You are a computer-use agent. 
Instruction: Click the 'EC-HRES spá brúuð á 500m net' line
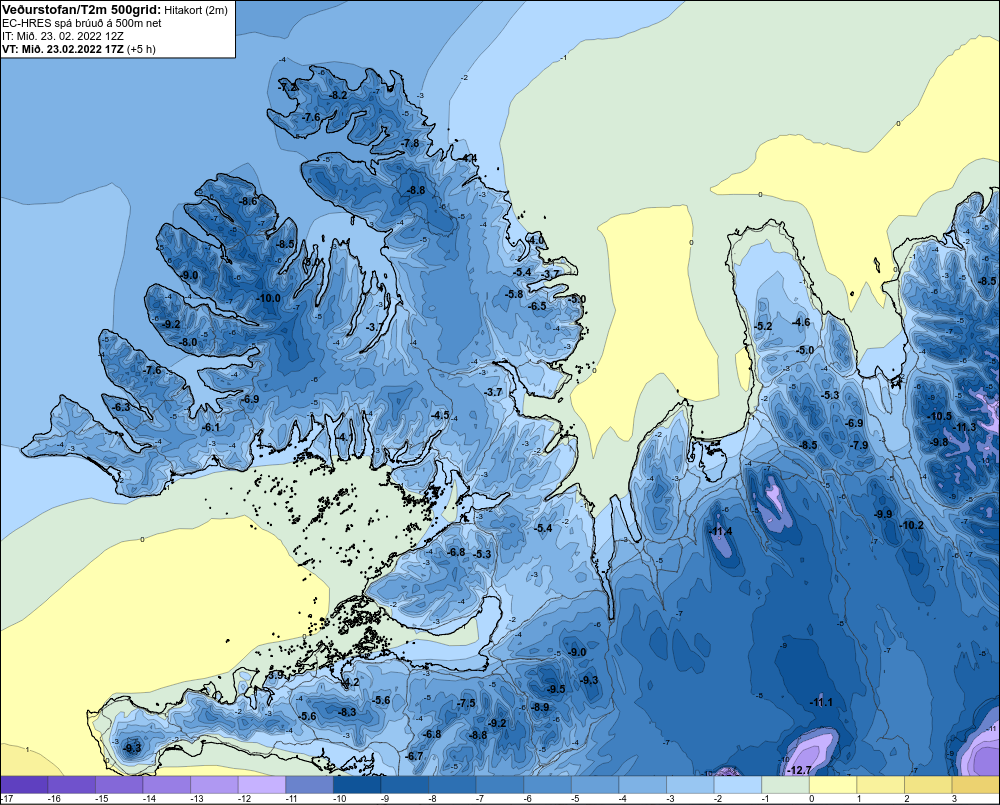82,23
